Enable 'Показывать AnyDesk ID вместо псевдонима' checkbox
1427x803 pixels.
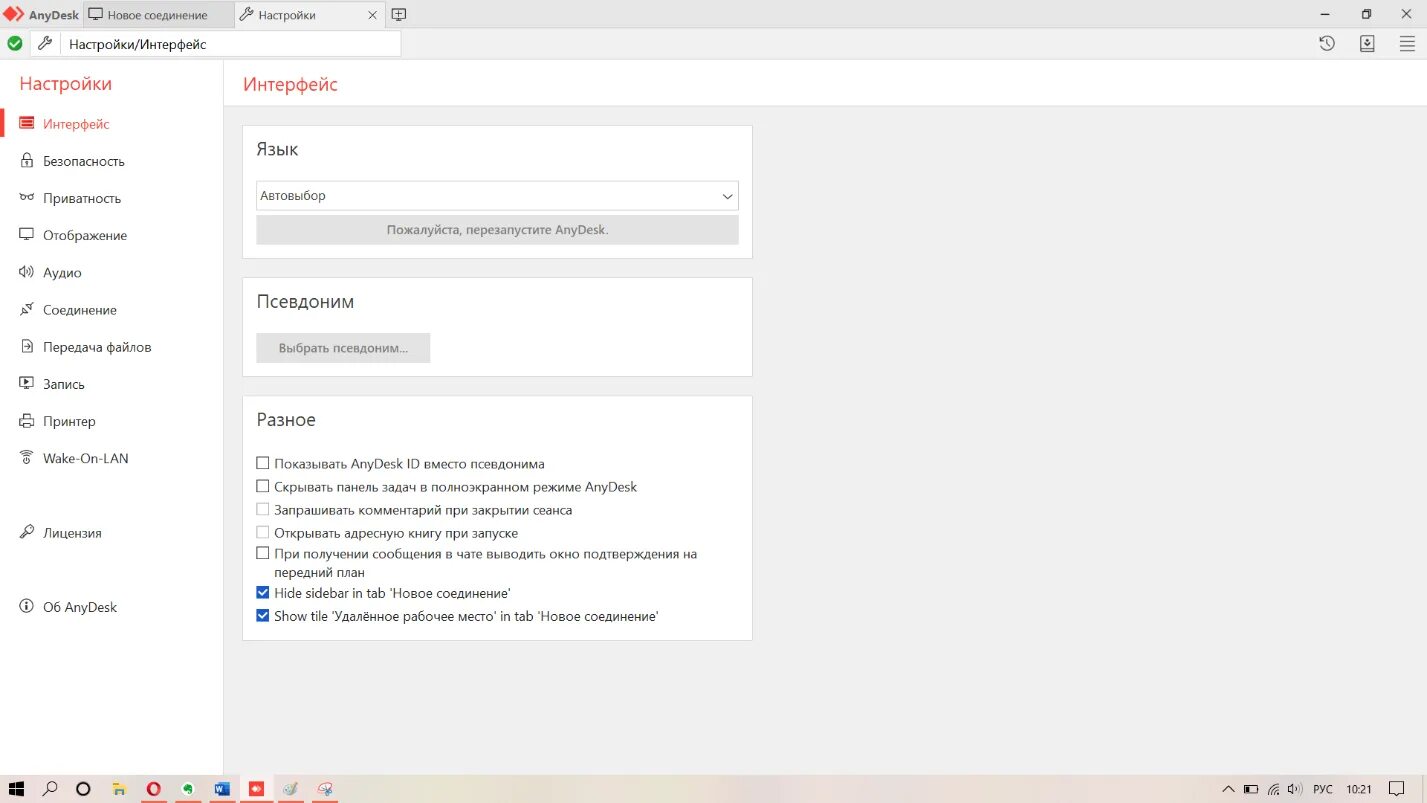pos(263,464)
